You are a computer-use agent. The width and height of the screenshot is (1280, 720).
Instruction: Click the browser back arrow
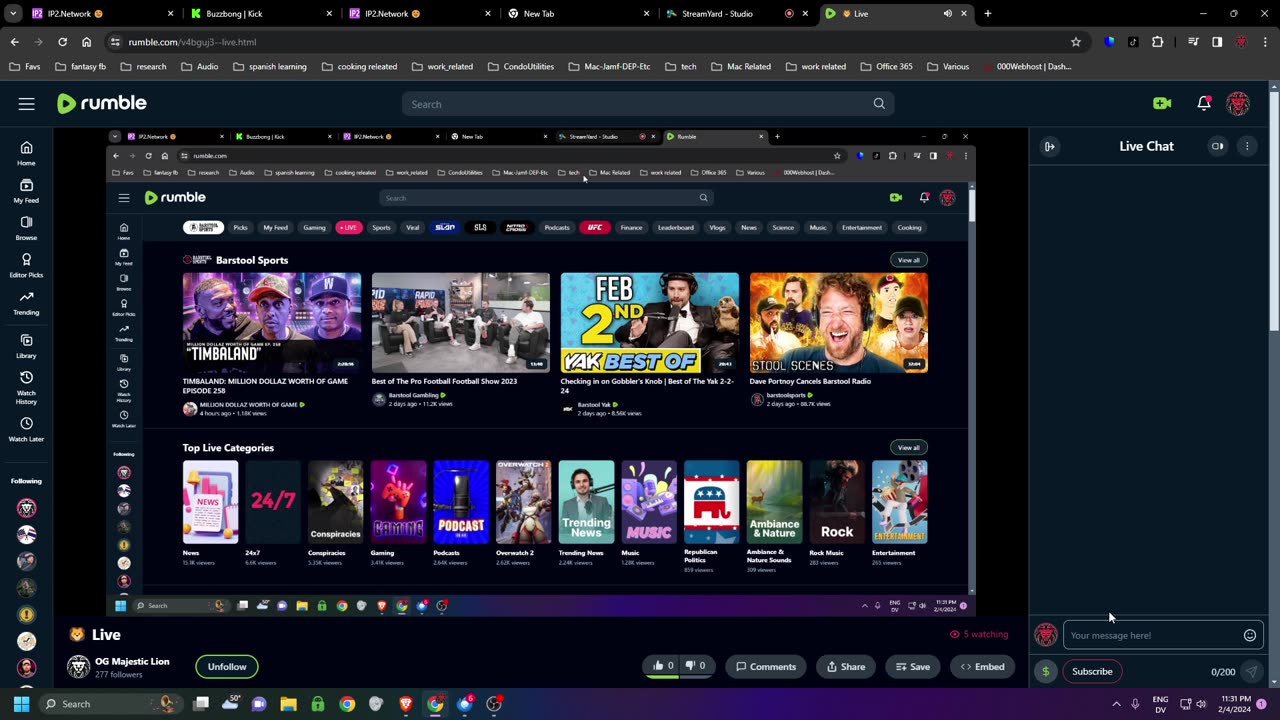coord(14,42)
